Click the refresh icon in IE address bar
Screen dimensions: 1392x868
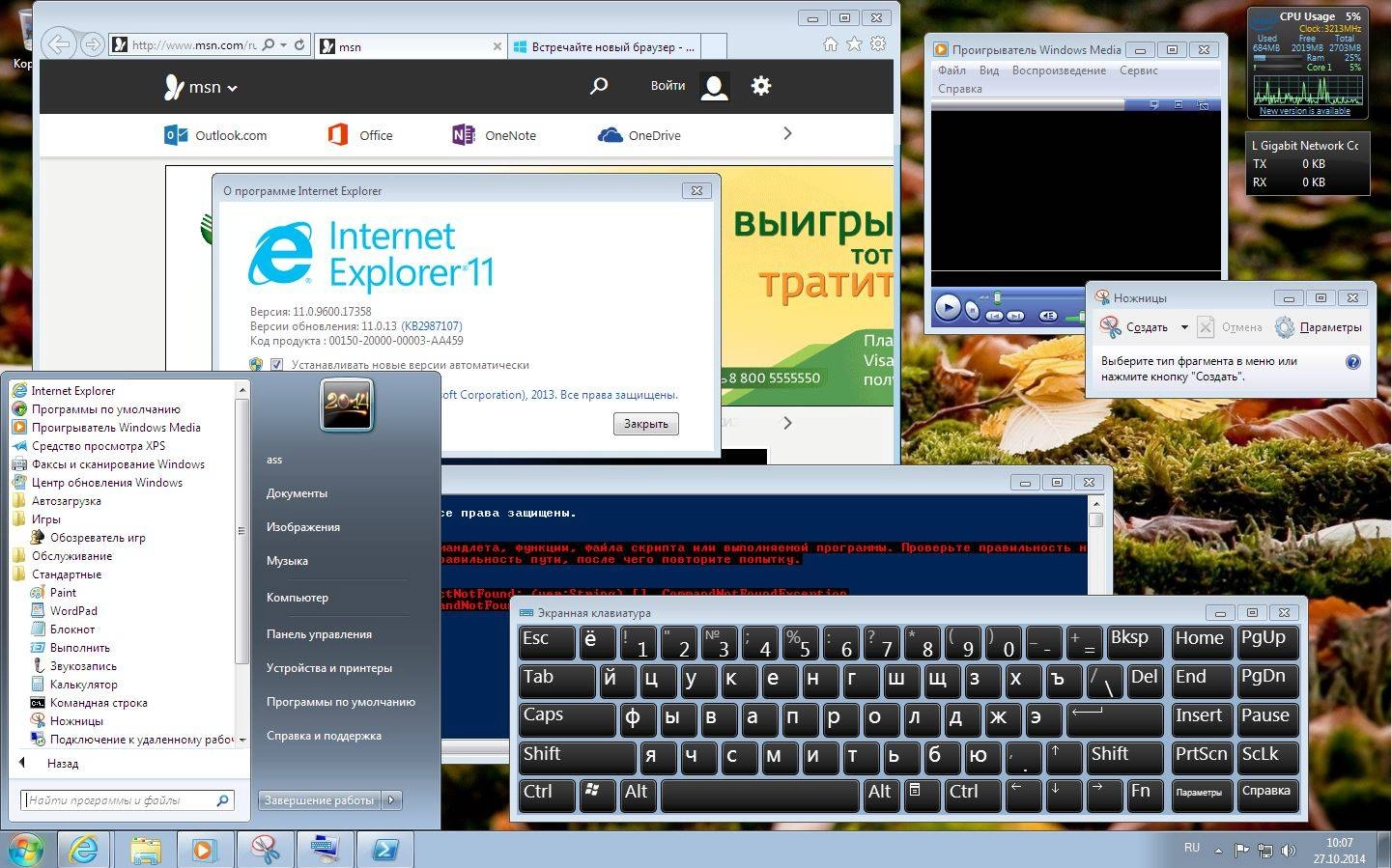coord(299,44)
